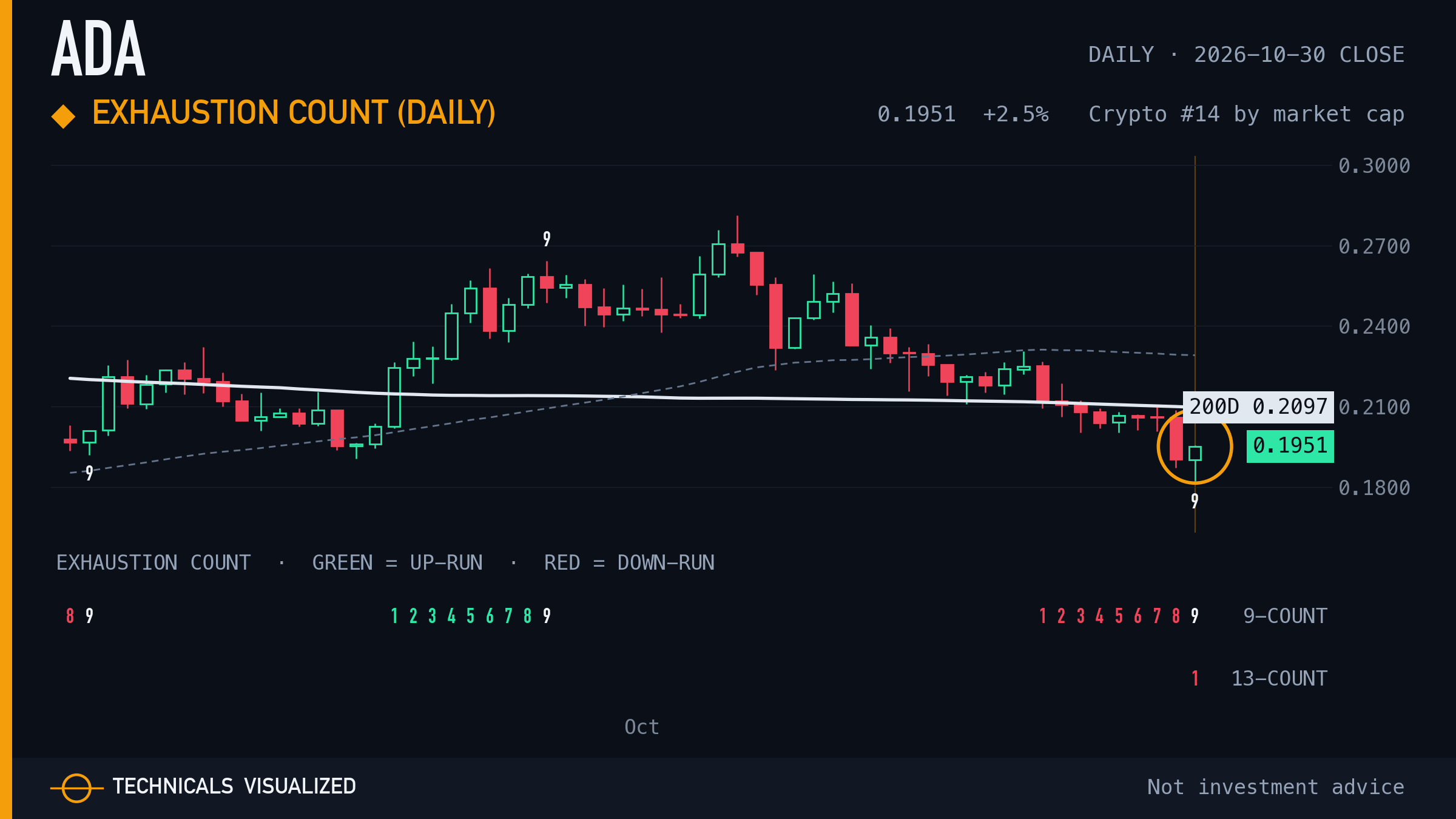
Task: Click the white 9 ending the final down-run
Action: tap(1195, 616)
